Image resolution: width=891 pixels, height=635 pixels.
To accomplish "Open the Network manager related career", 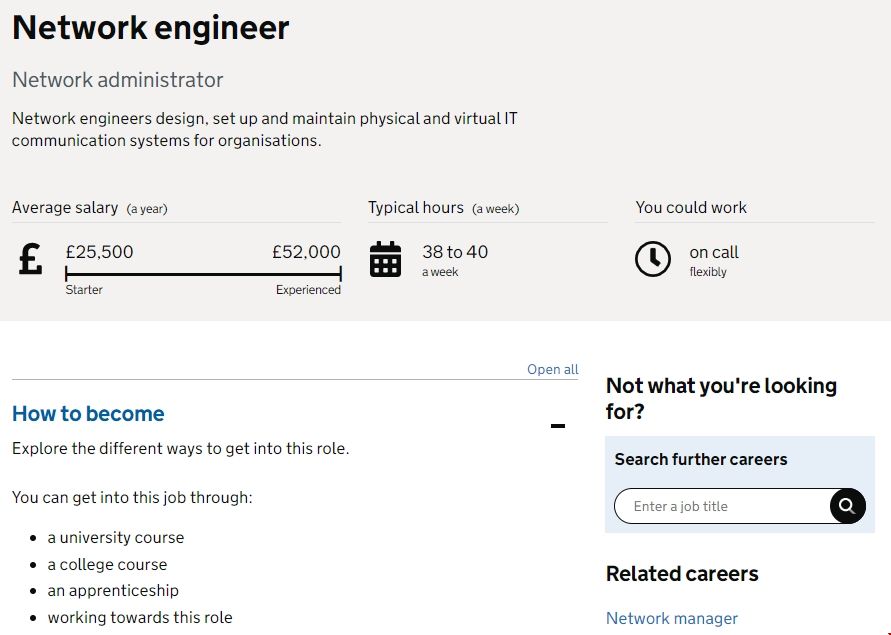I will [672, 618].
